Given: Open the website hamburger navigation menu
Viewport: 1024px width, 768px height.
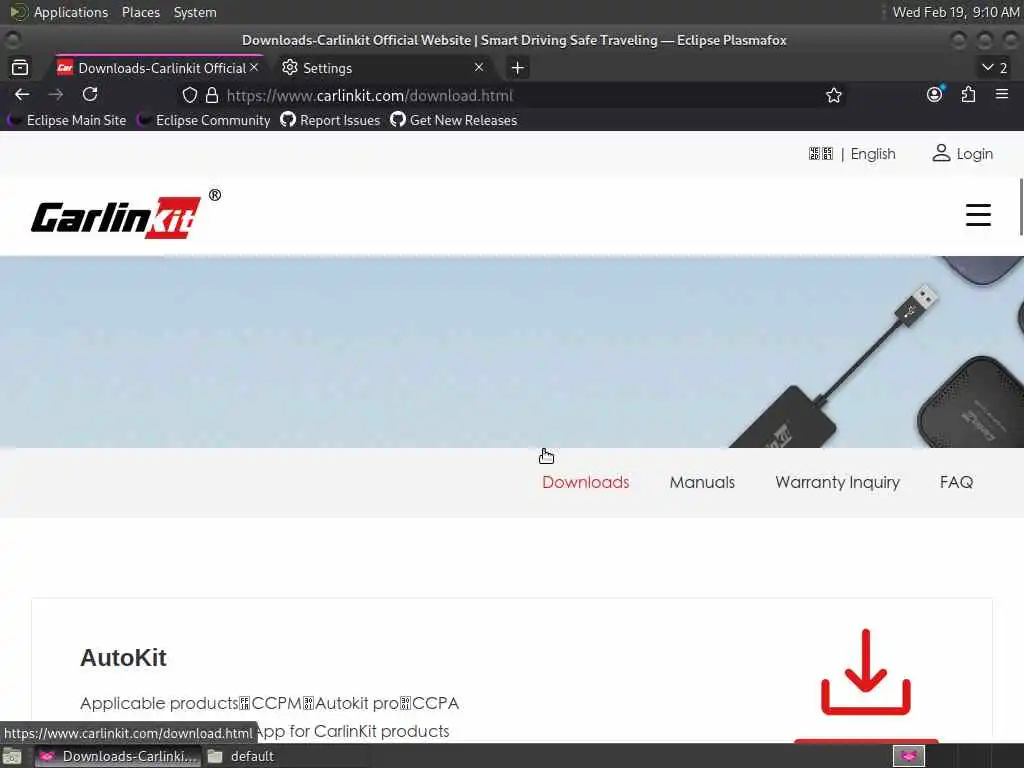Looking at the screenshot, I should (978, 215).
